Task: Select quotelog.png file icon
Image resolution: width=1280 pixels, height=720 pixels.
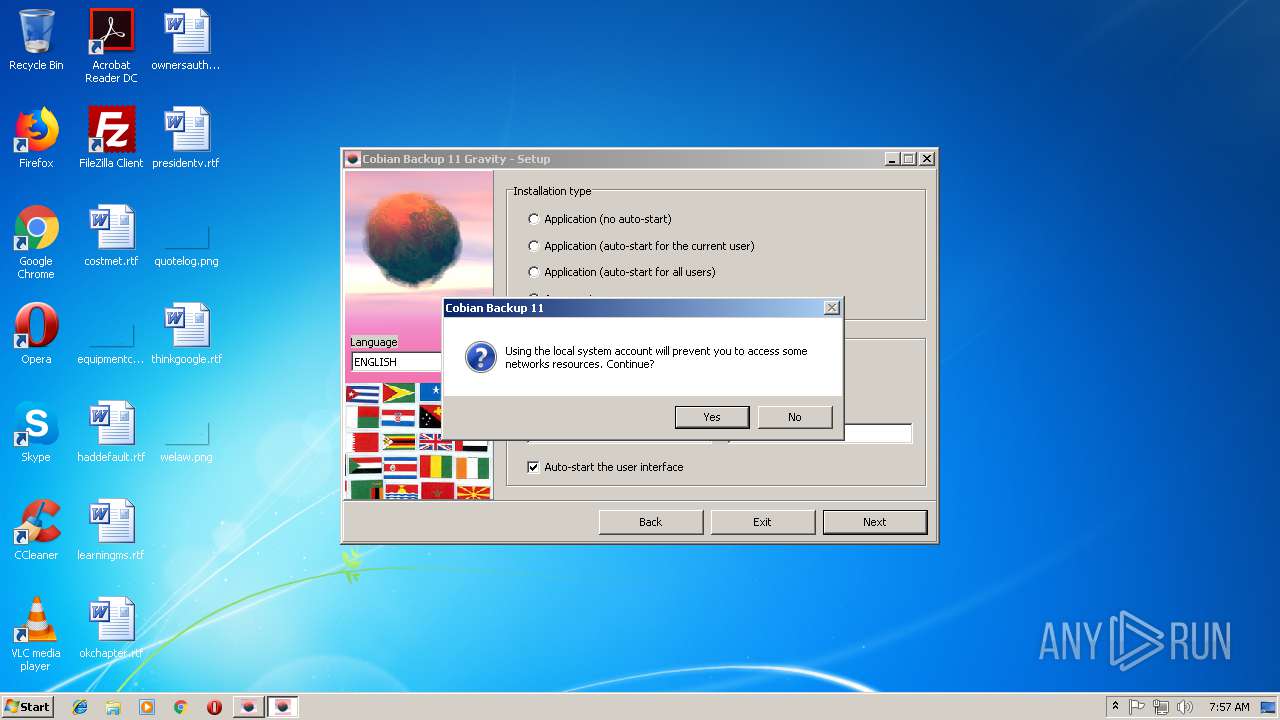Action: [186, 236]
